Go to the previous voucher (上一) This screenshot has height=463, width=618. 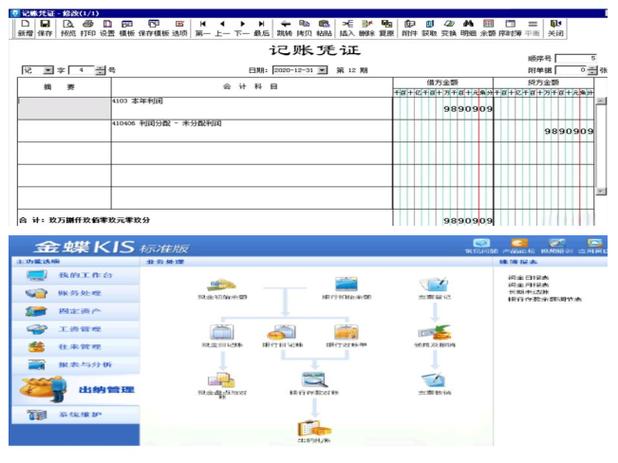click(x=222, y=28)
